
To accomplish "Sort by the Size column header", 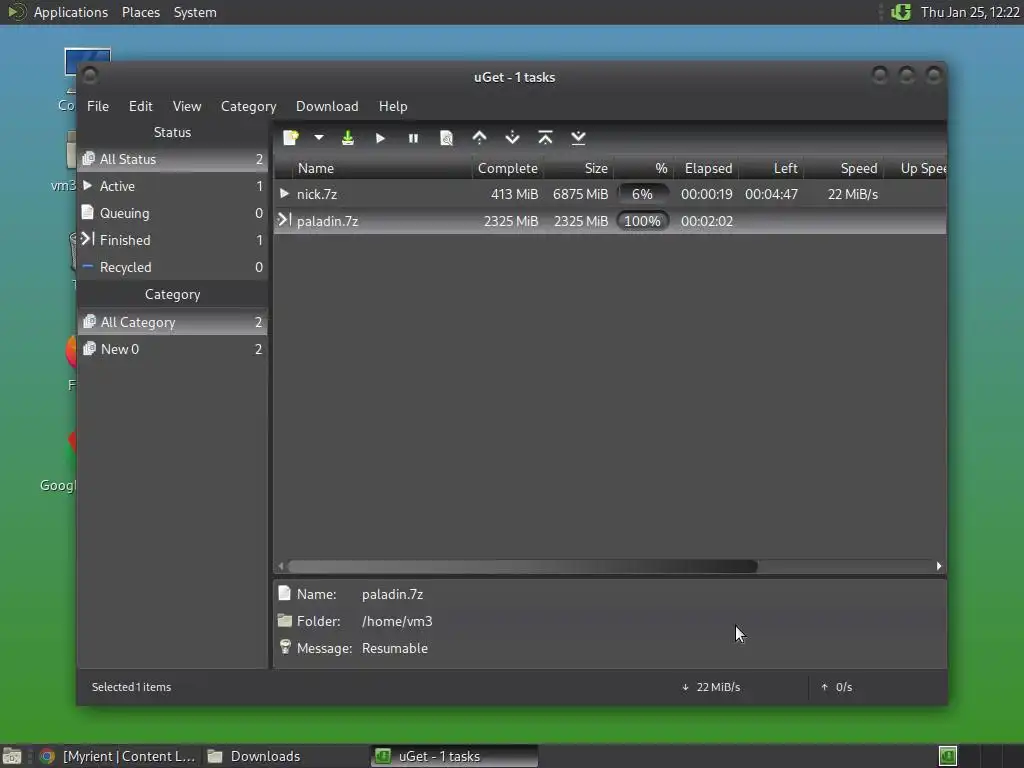I will [x=579, y=168].
